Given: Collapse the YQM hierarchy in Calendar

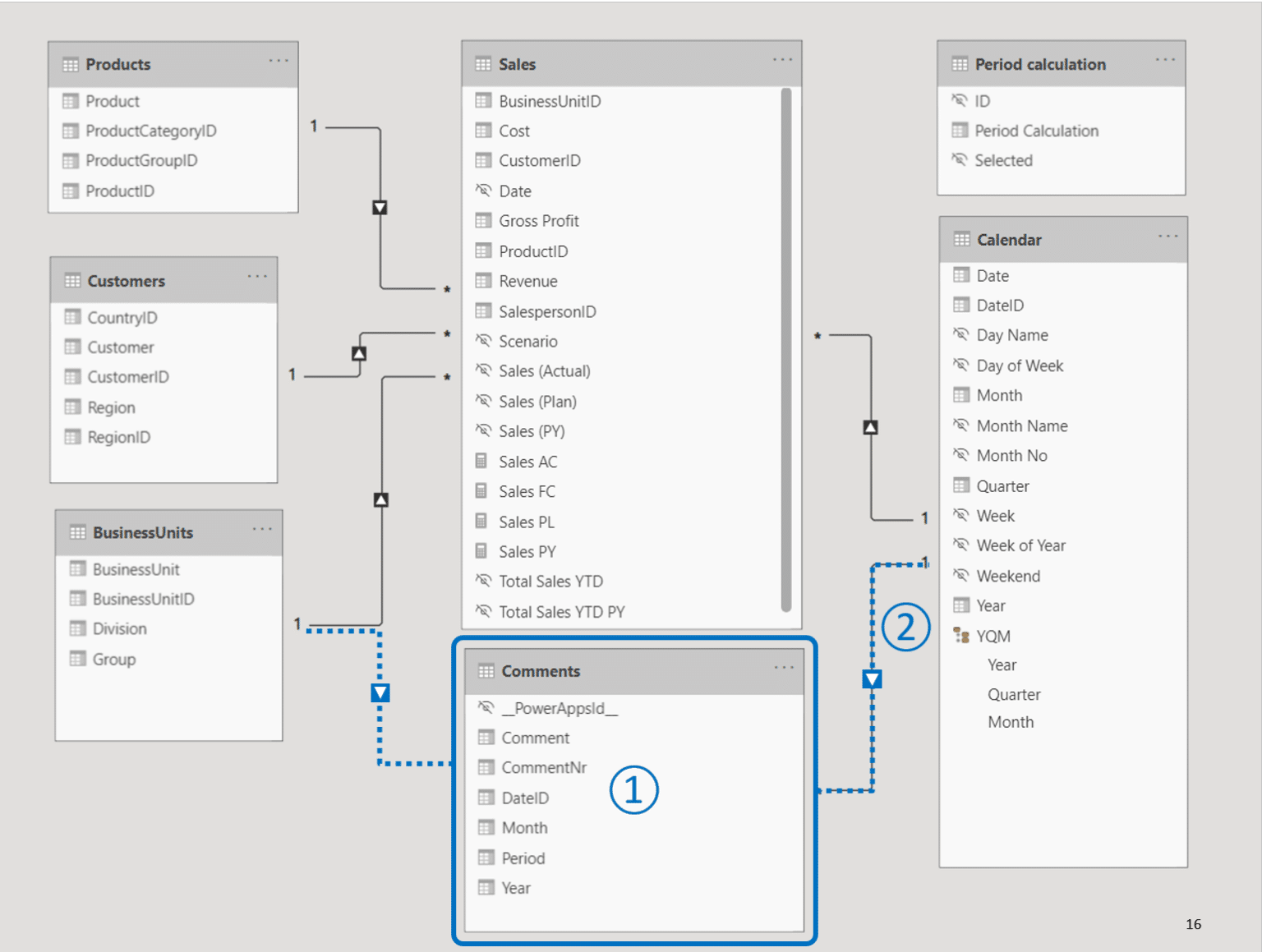Looking at the screenshot, I should point(995,635).
